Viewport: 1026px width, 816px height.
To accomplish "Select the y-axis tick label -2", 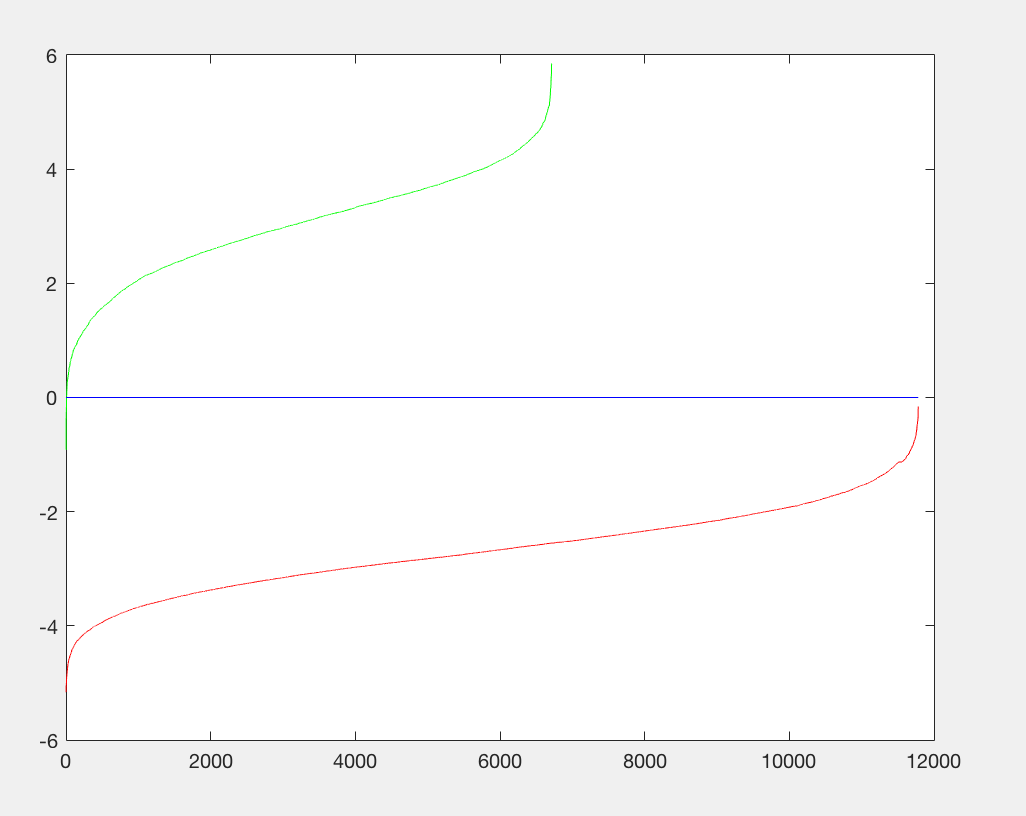I will click(44, 512).
